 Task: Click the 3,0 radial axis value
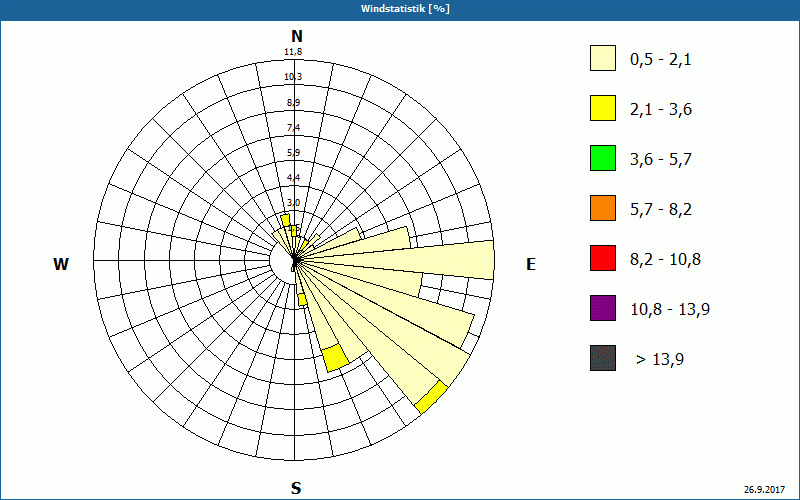293,203
